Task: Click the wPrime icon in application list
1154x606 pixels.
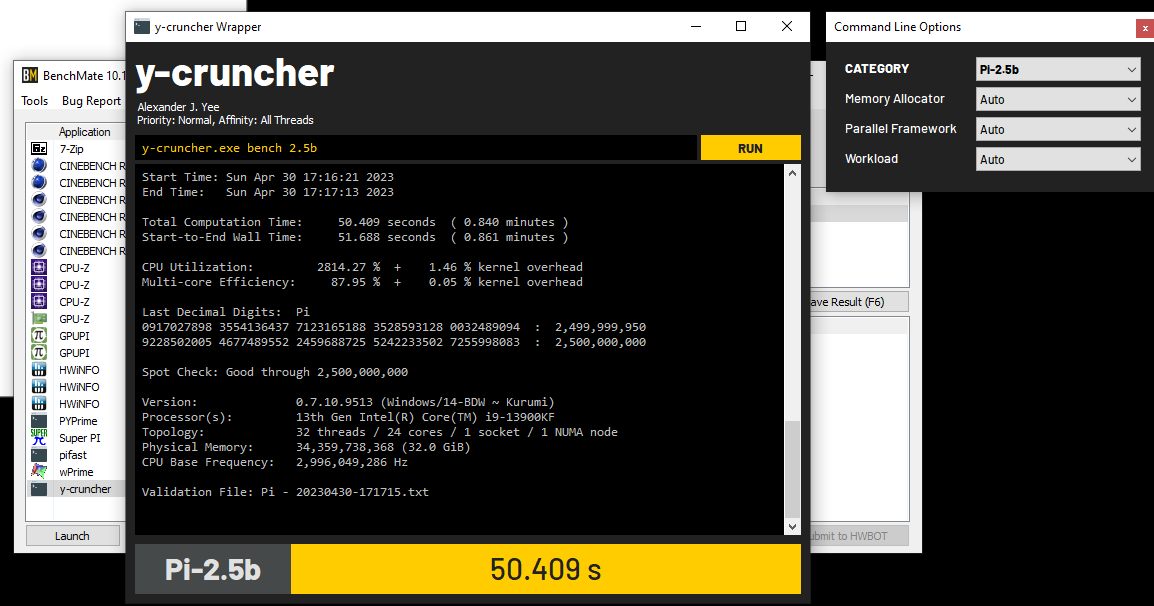Action: click(x=39, y=472)
